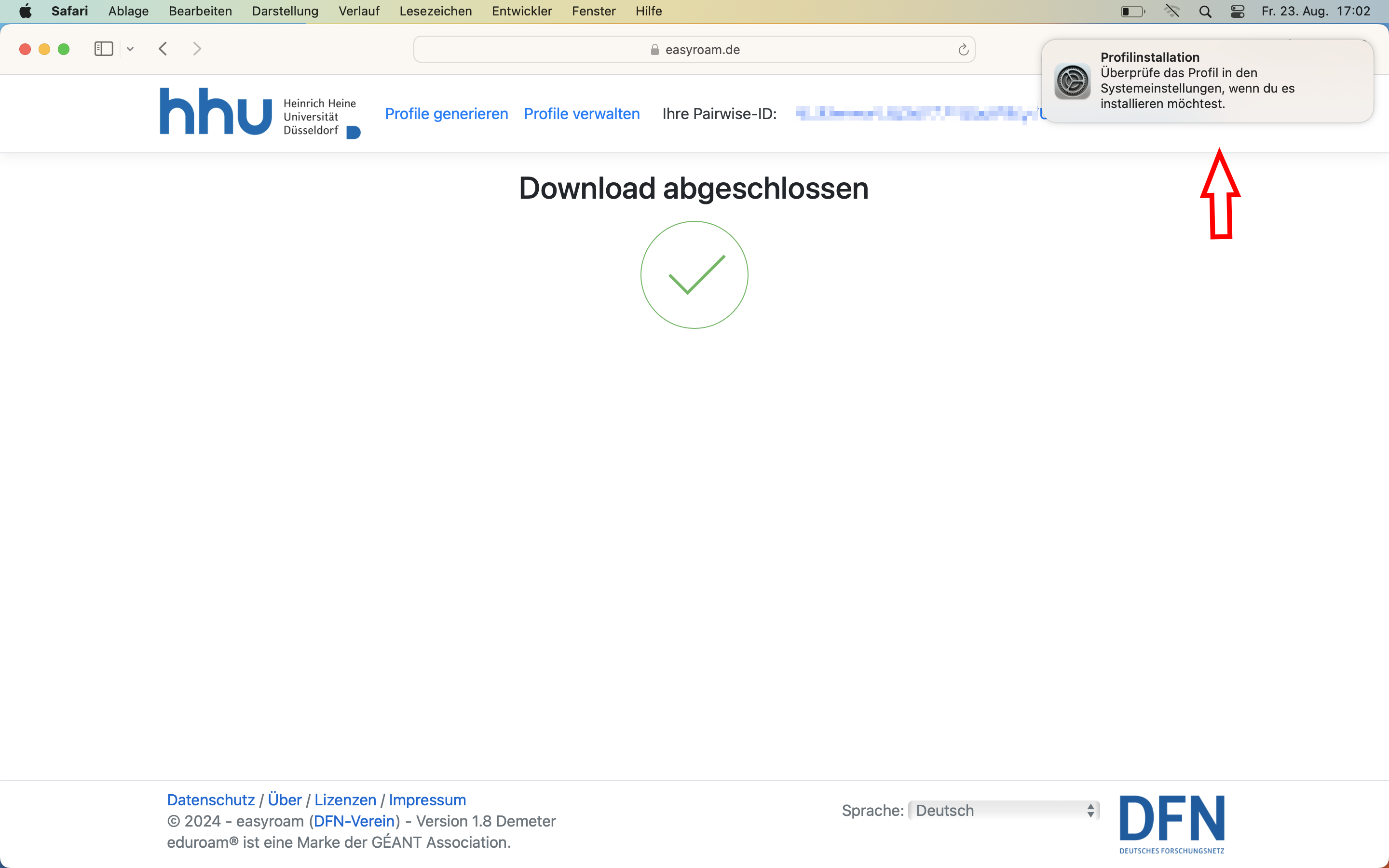Open the Wi-Fi status menu
This screenshot has height=868, width=1389.
tap(1172, 11)
